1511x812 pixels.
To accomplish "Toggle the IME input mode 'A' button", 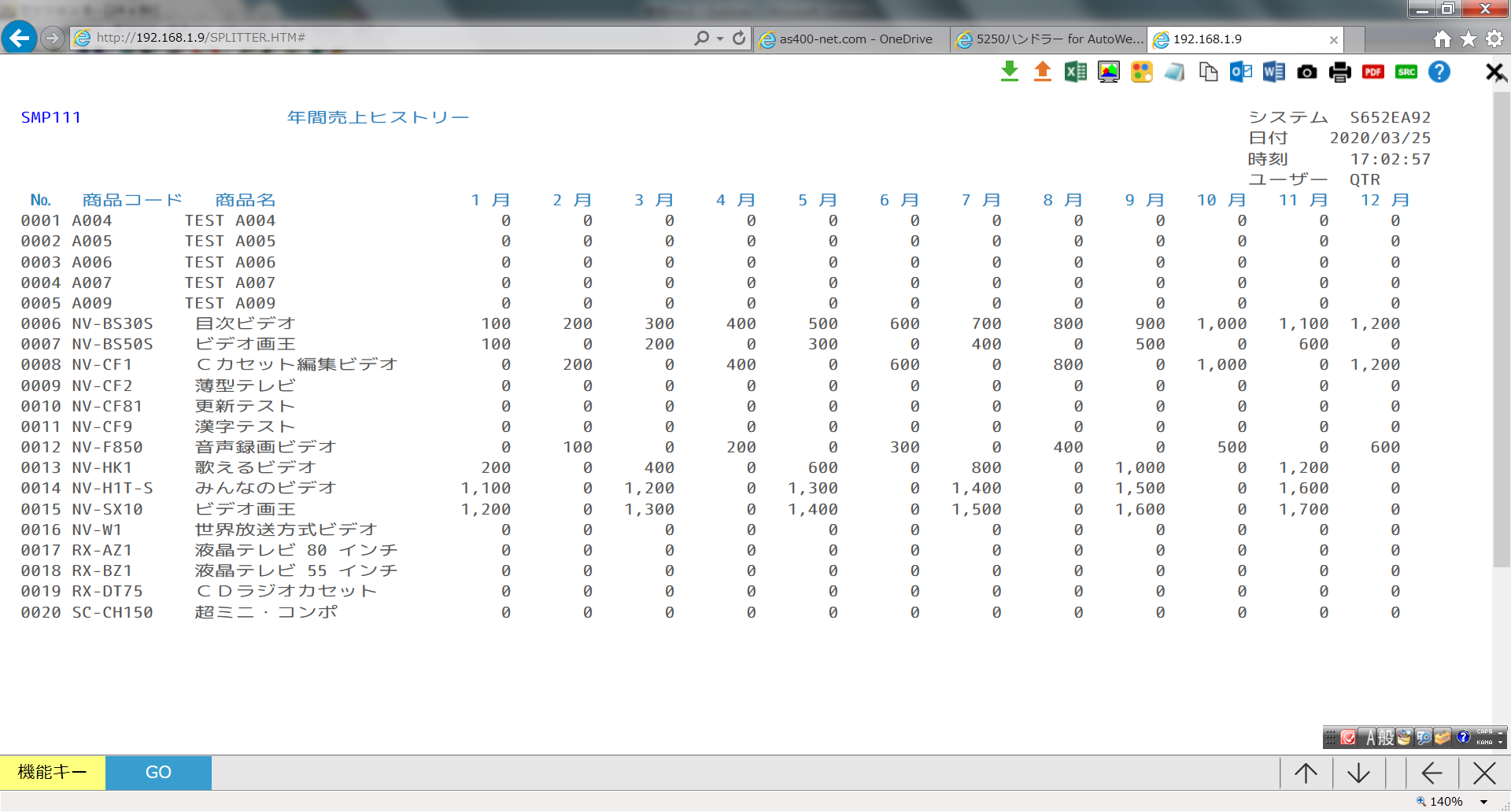I will (x=1371, y=737).
